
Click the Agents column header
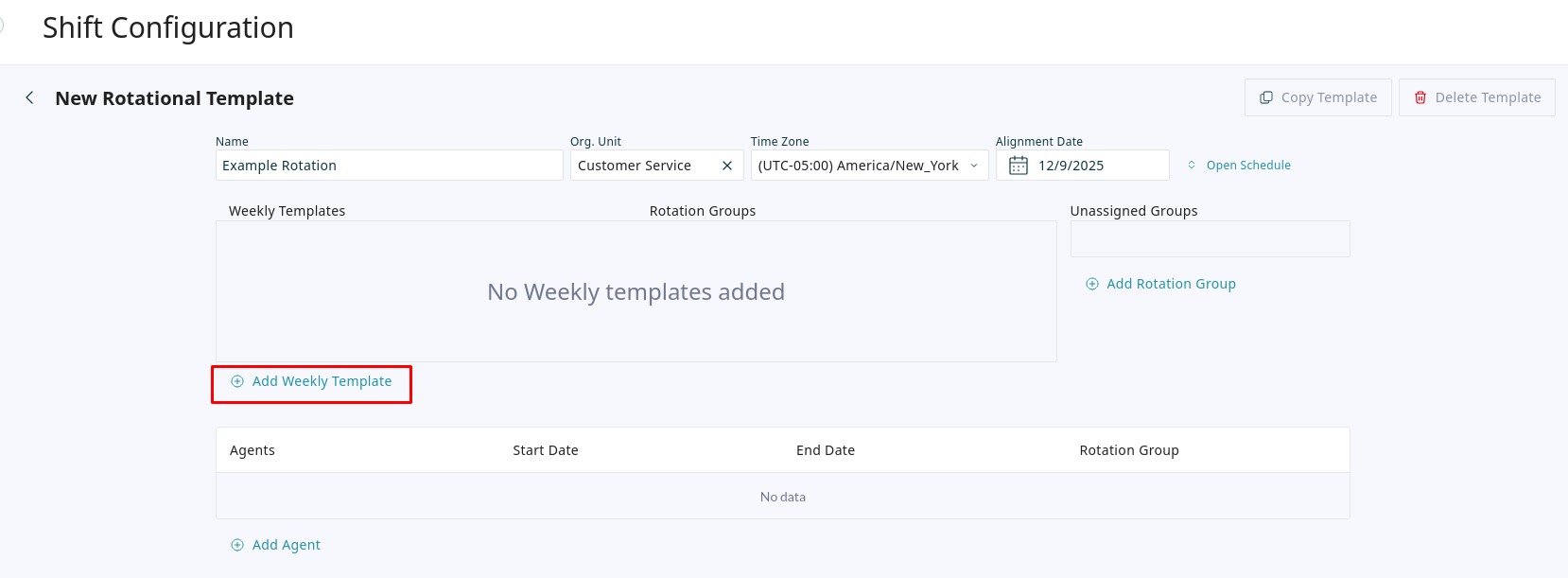tap(253, 450)
